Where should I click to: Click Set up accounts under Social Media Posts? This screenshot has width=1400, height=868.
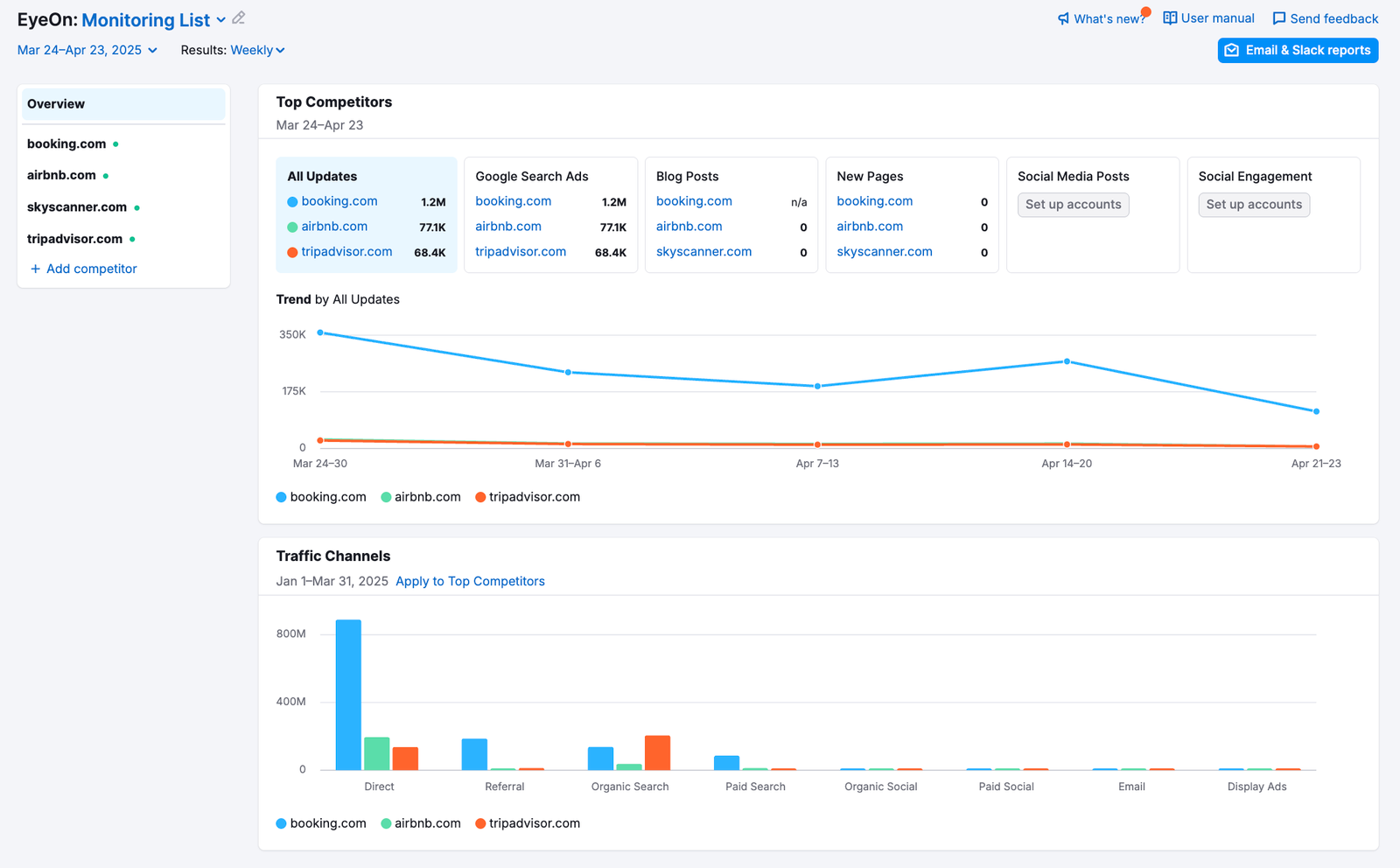click(1073, 205)
